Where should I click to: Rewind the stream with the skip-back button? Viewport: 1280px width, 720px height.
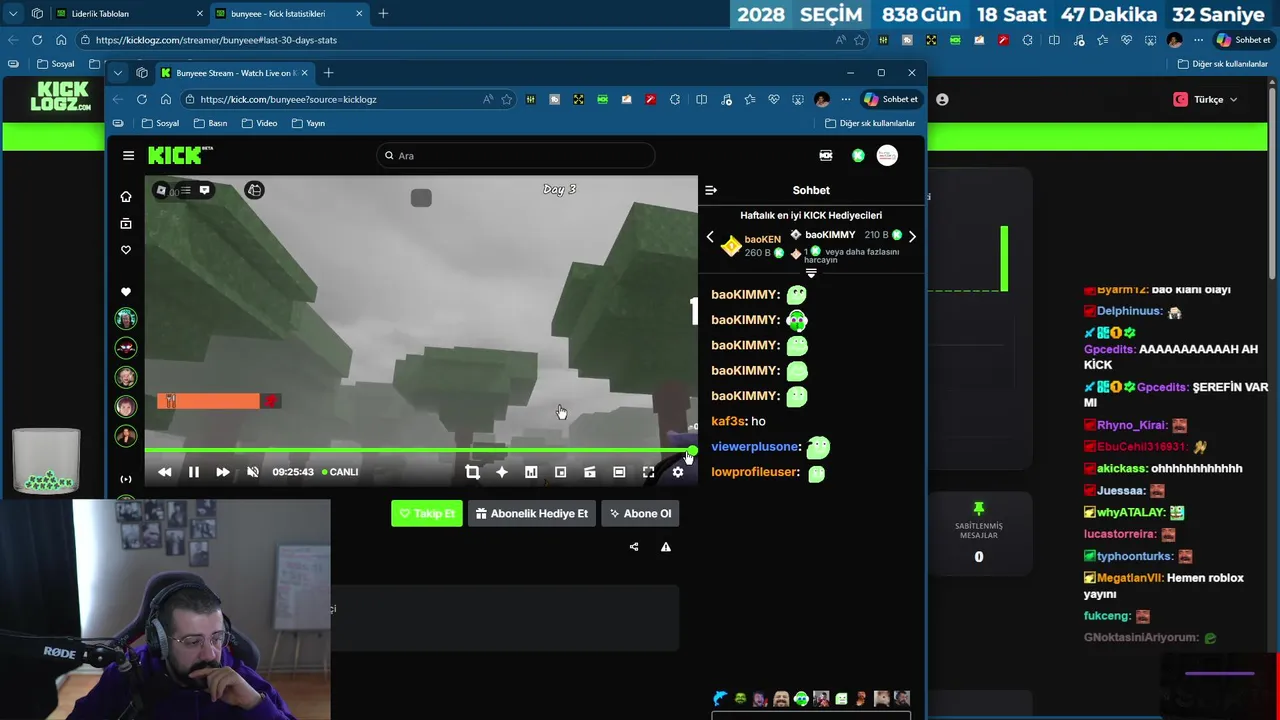[x=165, y=472]
